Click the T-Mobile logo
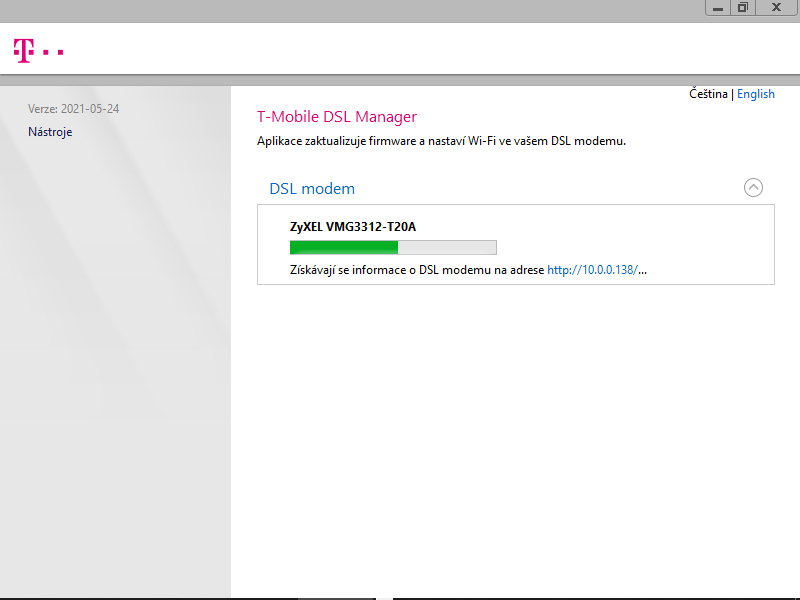 (38, 51)
